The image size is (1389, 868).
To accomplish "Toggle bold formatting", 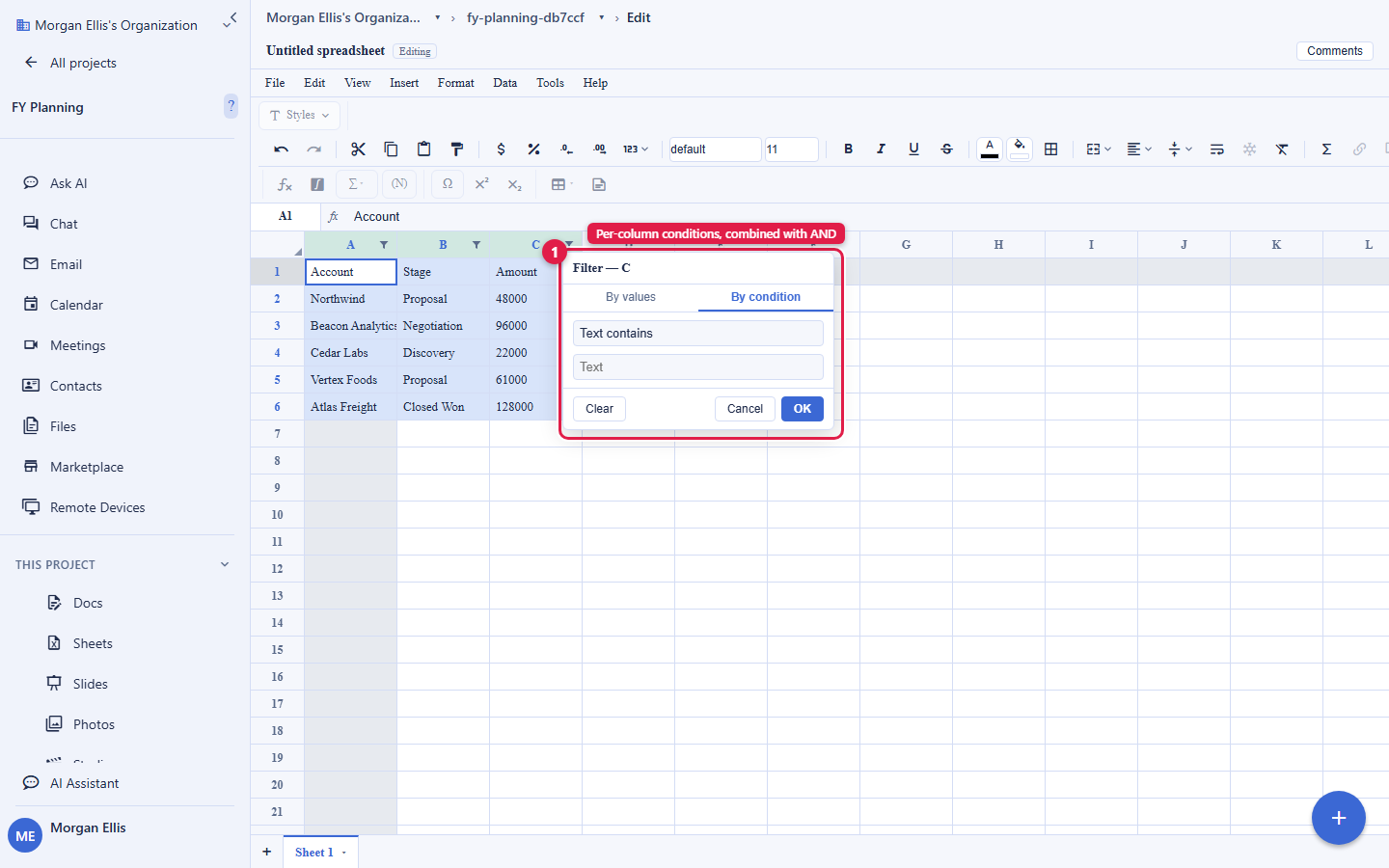I will tap(848, 149).
